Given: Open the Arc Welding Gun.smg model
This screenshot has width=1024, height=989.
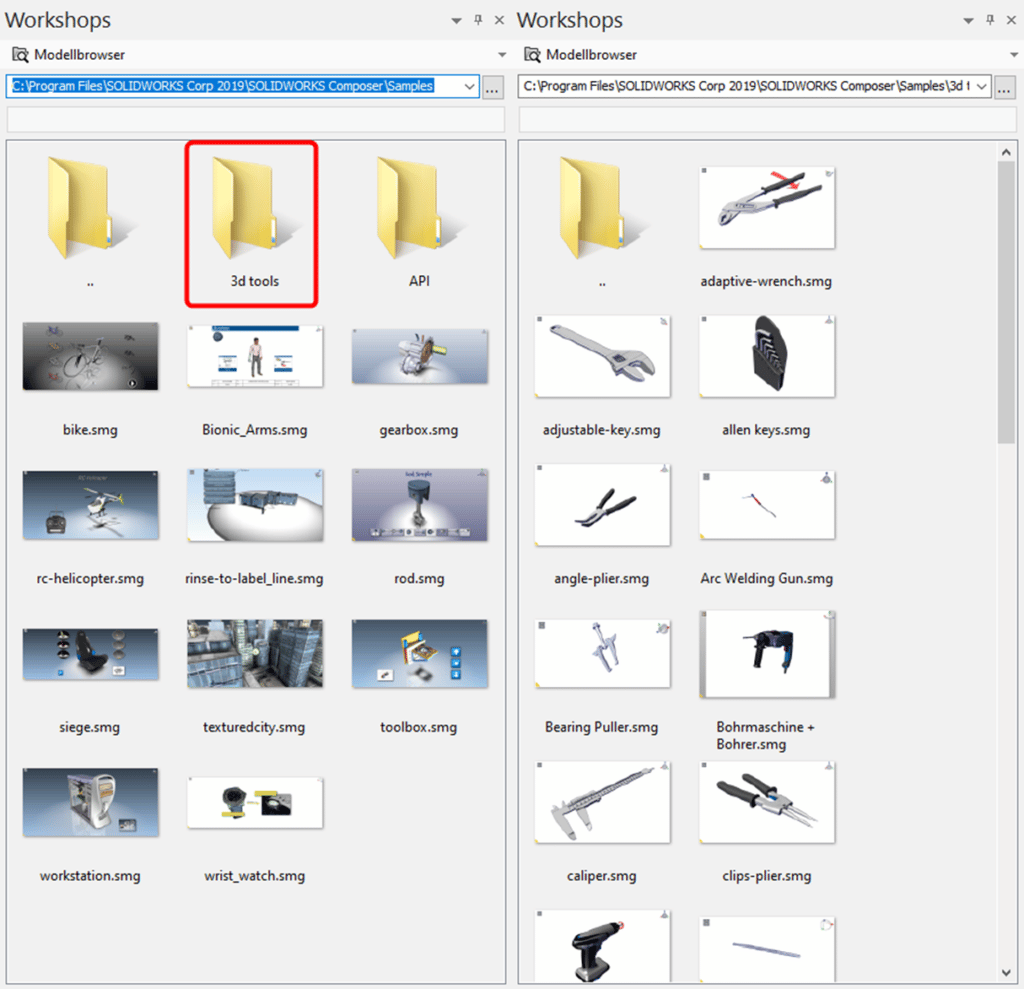Looking at the screenshot, I should pyautogui.click(x=766, y=505).
